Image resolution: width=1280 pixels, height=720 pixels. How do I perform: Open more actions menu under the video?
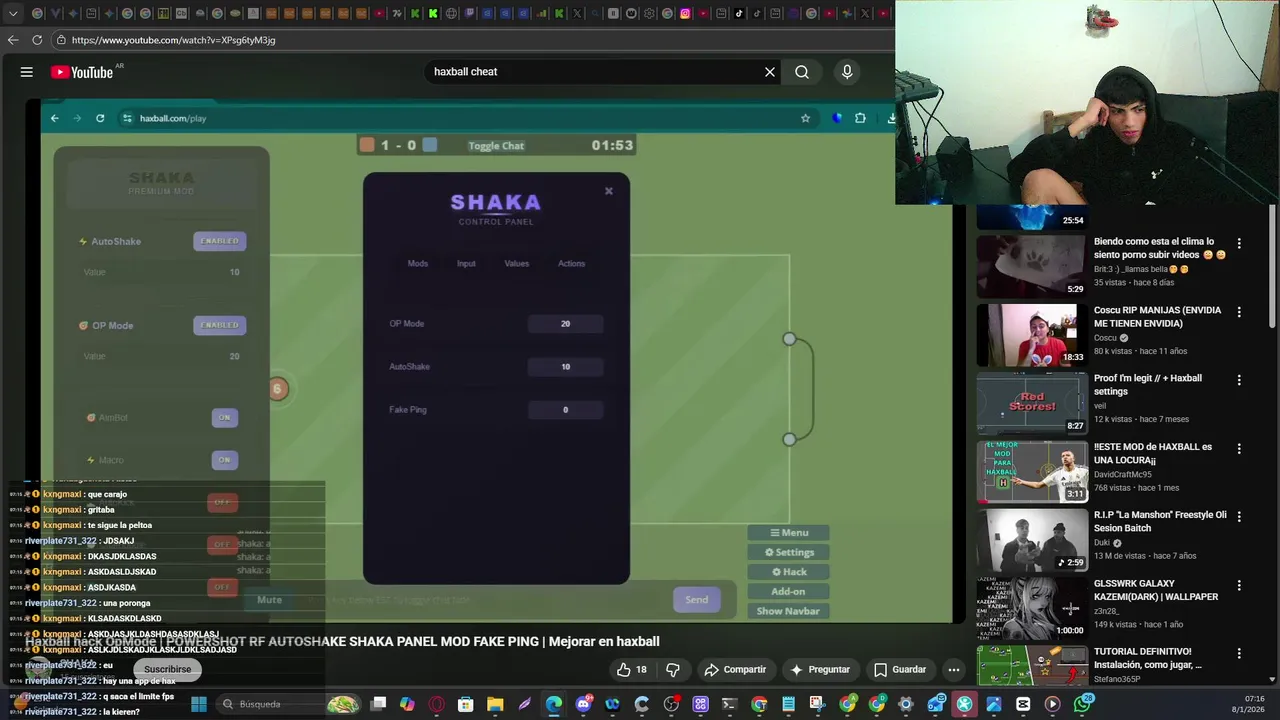click(954, 669)
